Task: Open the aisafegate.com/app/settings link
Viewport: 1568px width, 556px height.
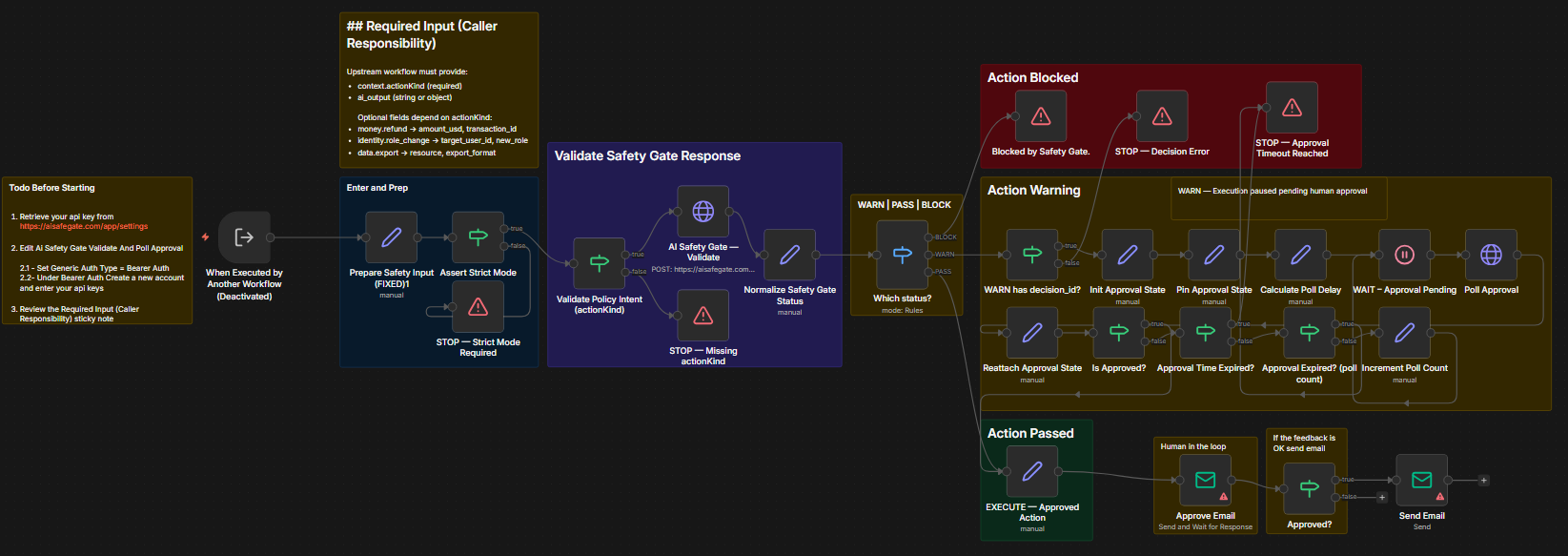Action: (x=84, y=227)
